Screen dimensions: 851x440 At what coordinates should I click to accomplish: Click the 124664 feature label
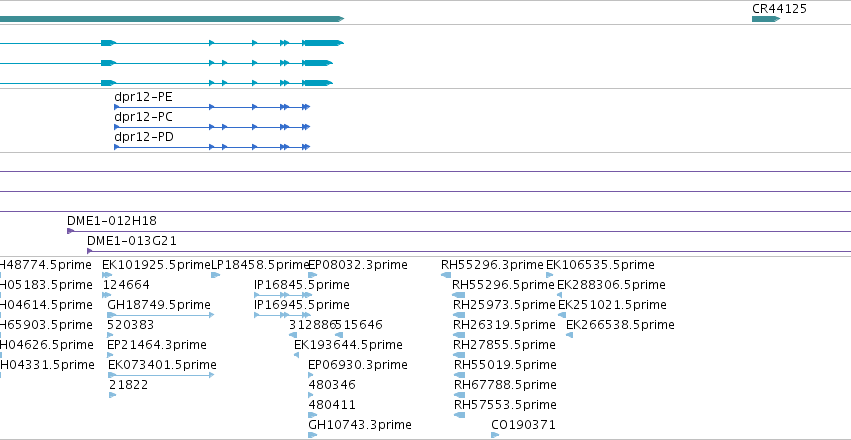pyautogui.click(x=126, y=285)
